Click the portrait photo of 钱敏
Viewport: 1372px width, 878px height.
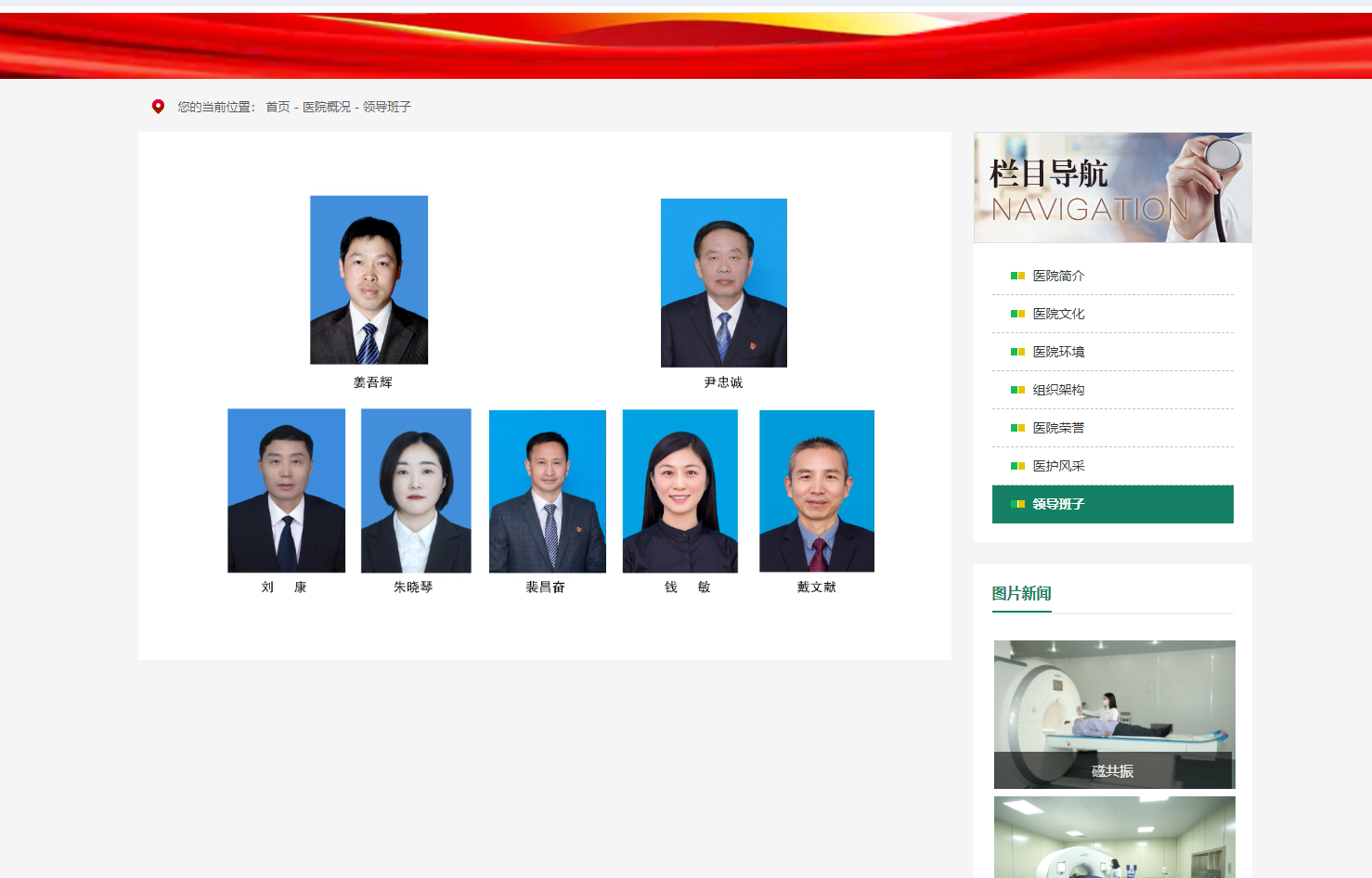680,491
